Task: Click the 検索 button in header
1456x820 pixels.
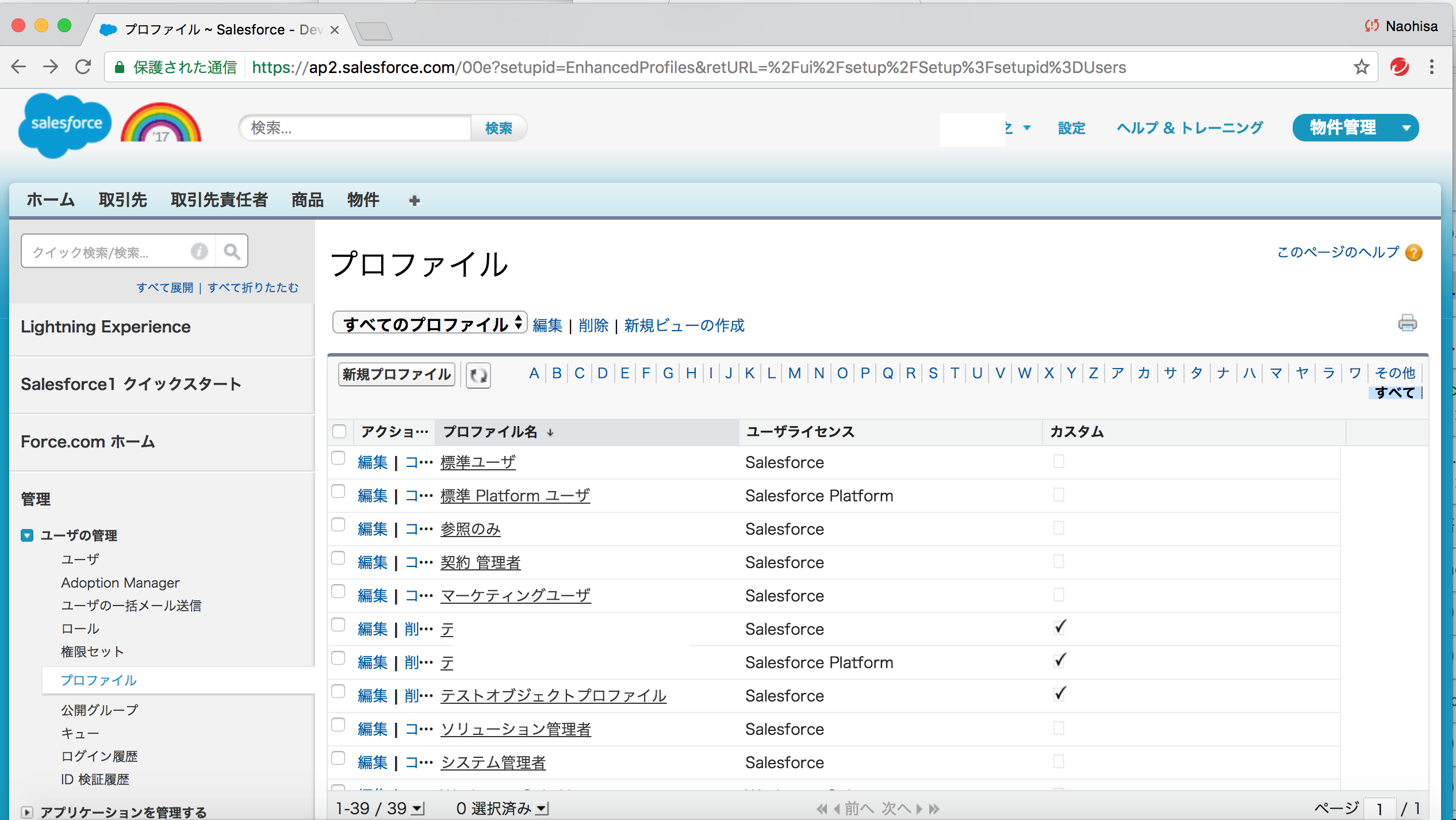Action: pyautogui.click(x=499, y=128)
